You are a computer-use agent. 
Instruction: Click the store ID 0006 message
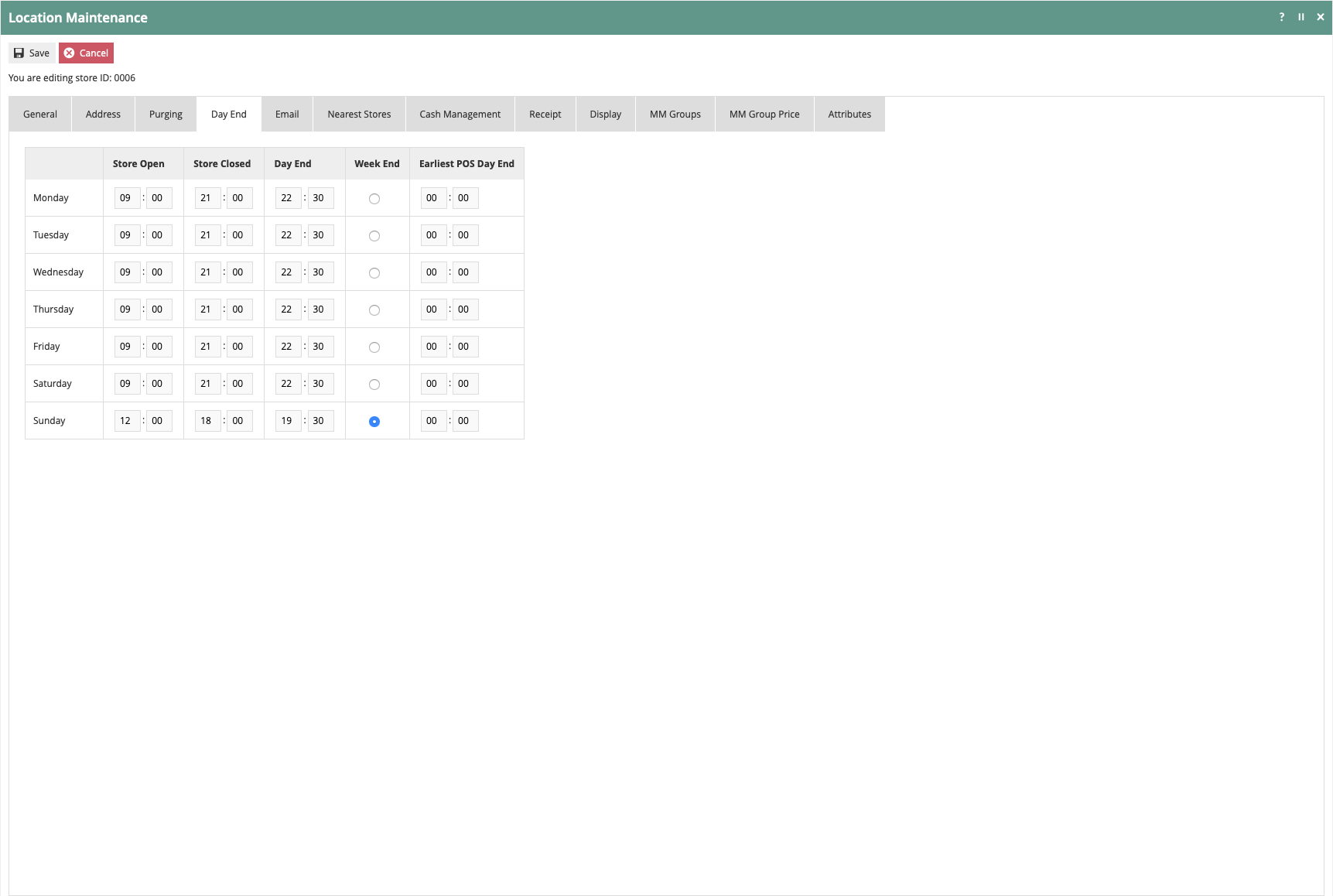(x=72, y=77)
